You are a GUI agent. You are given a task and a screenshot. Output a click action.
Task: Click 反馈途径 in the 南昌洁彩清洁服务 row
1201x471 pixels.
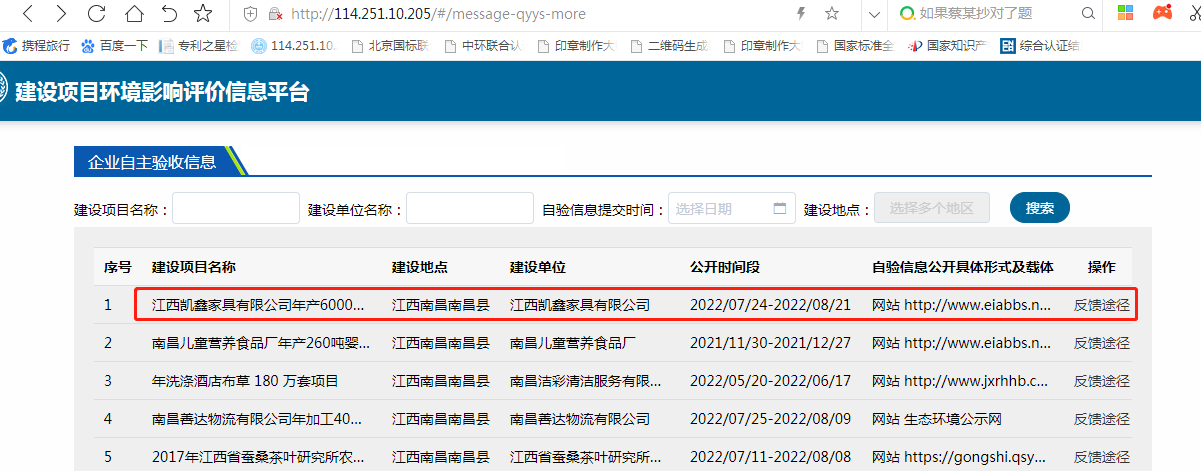click(x=1102, y=381)
